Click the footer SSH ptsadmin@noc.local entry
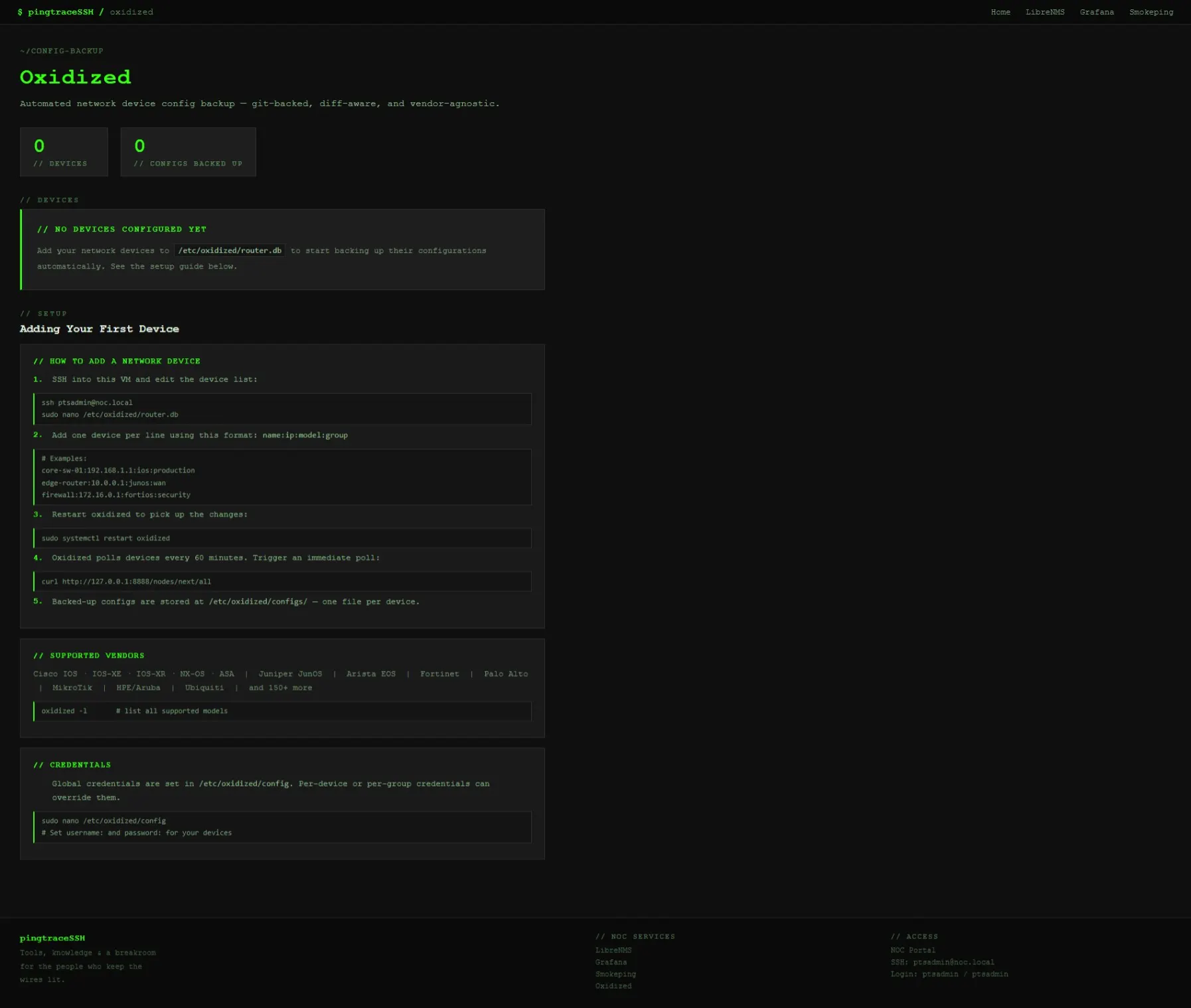1191x1008 pixels. pos(943,962)
